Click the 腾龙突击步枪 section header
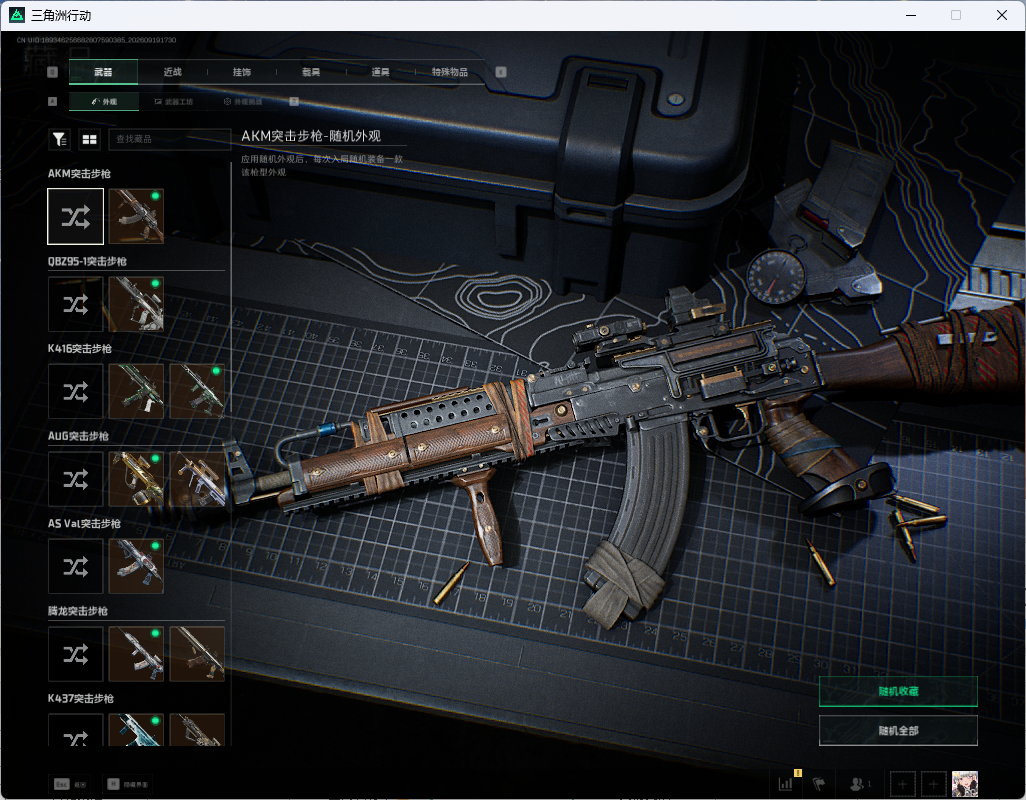This screenshot has width=1026, height=800. click(x=78, y=611)
